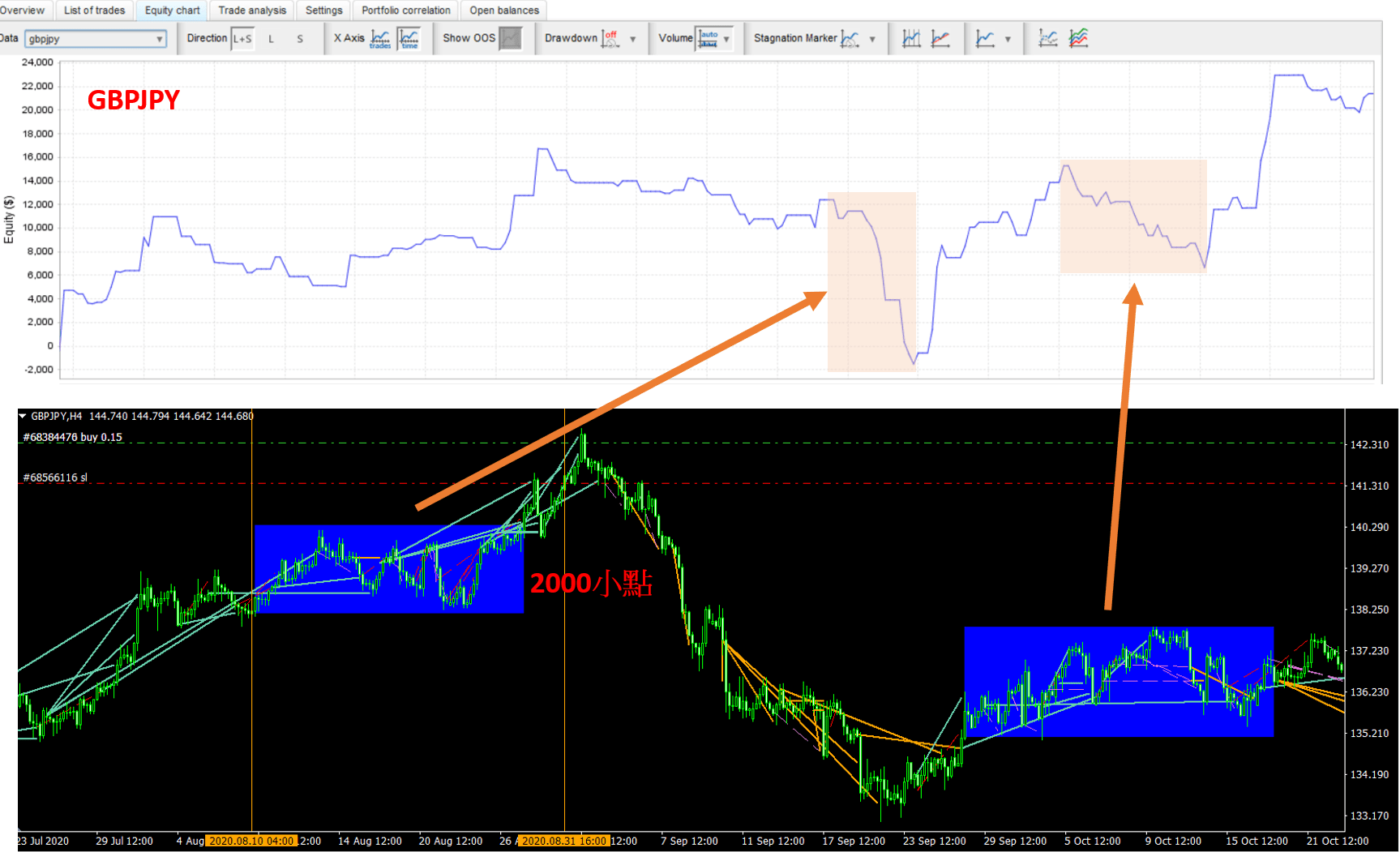
Task: Click the GBPJPY,H4 chart title triangle
Action: [x=23, y=416]
